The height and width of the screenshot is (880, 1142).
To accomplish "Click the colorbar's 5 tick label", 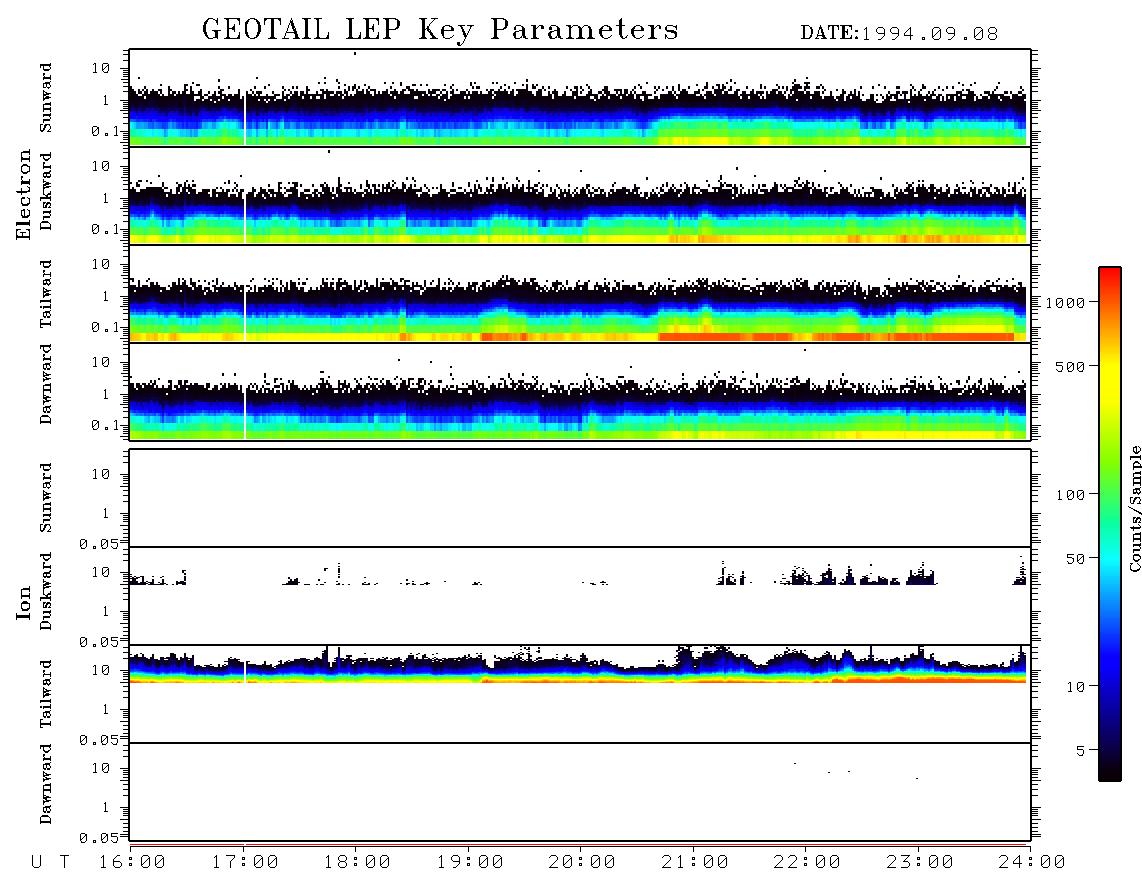I will (x=1080, y=751).
